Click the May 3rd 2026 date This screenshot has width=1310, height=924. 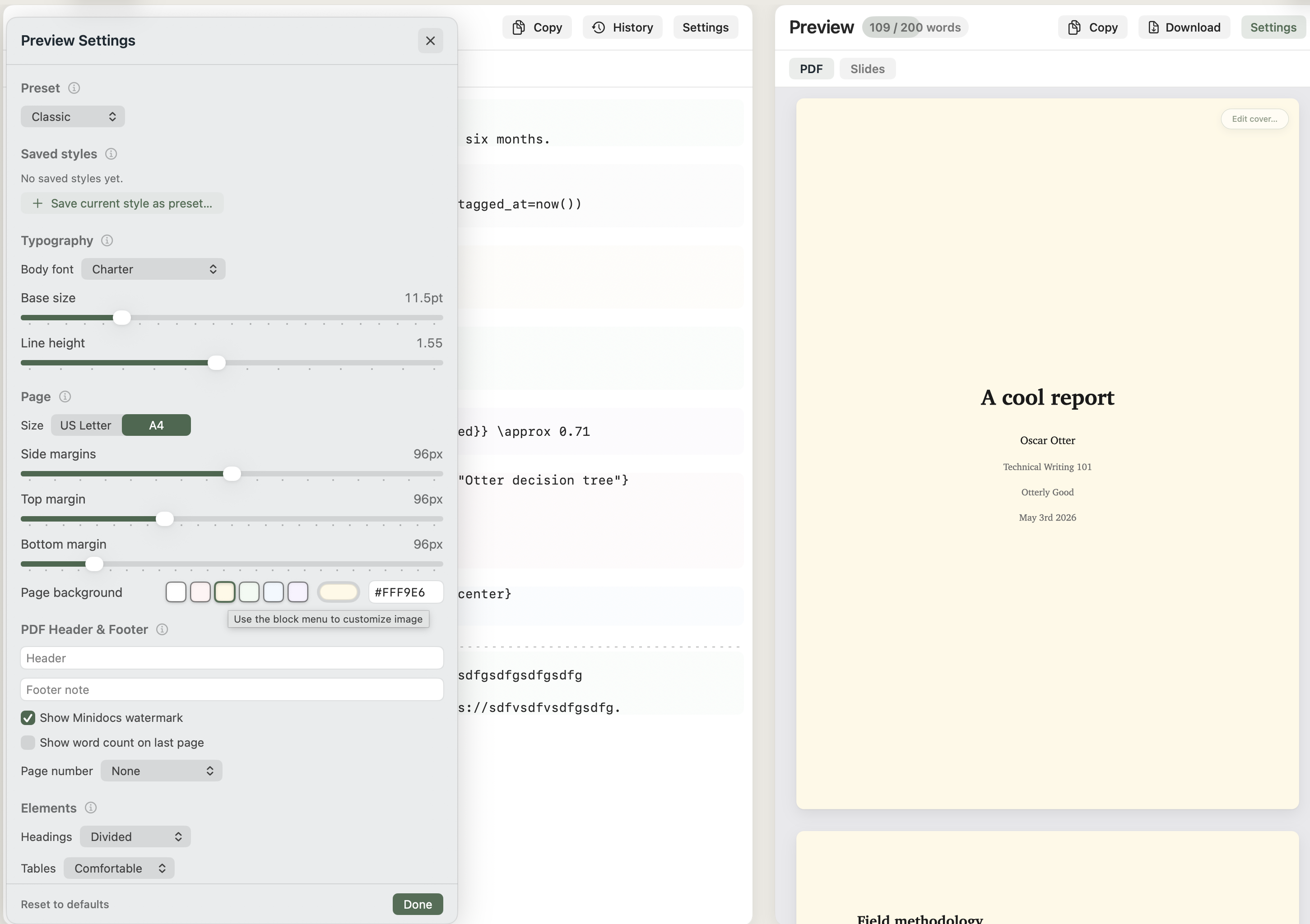coord(1048,517)
